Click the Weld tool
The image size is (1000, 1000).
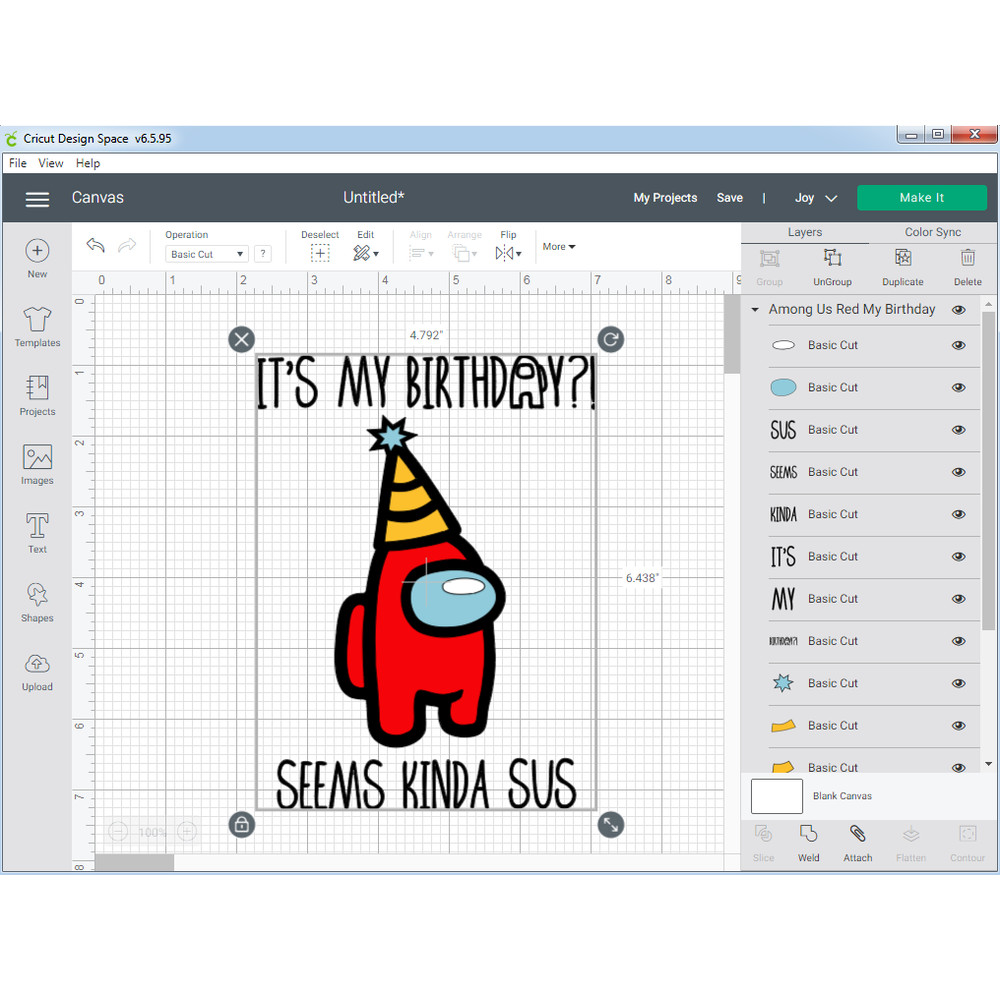click(808, 841)
